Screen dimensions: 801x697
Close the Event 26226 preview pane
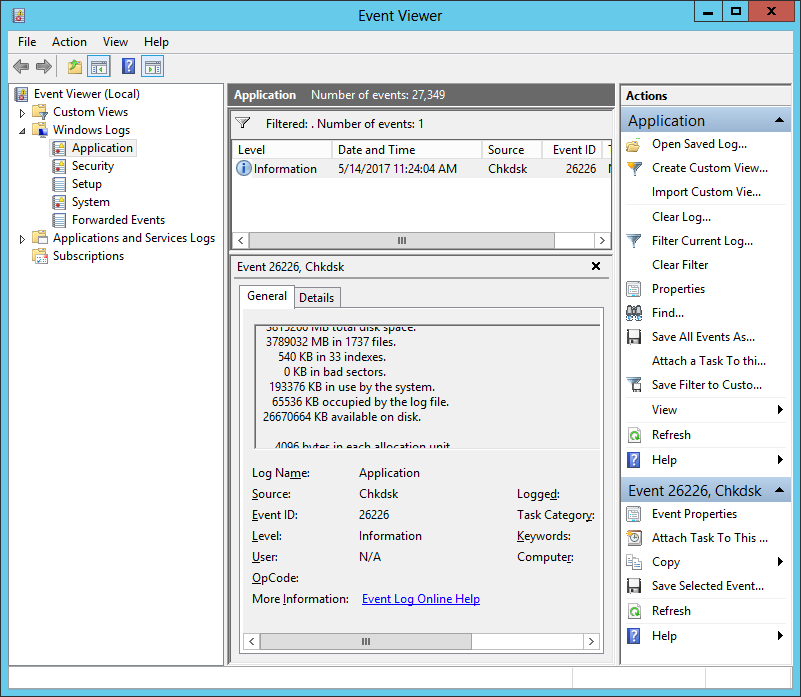pos(596,266)
